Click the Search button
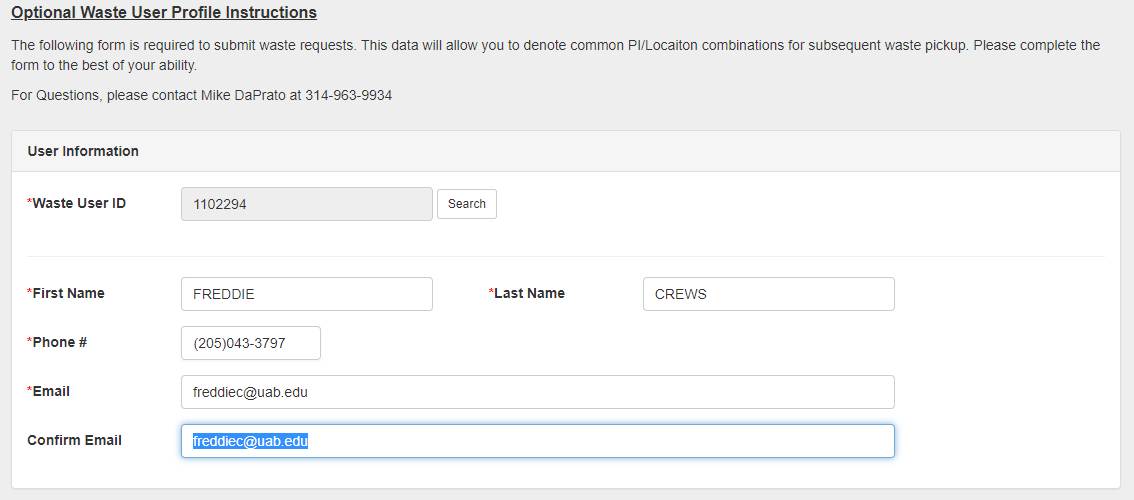Screen dimensions: 1134x500 coord(466,204)
